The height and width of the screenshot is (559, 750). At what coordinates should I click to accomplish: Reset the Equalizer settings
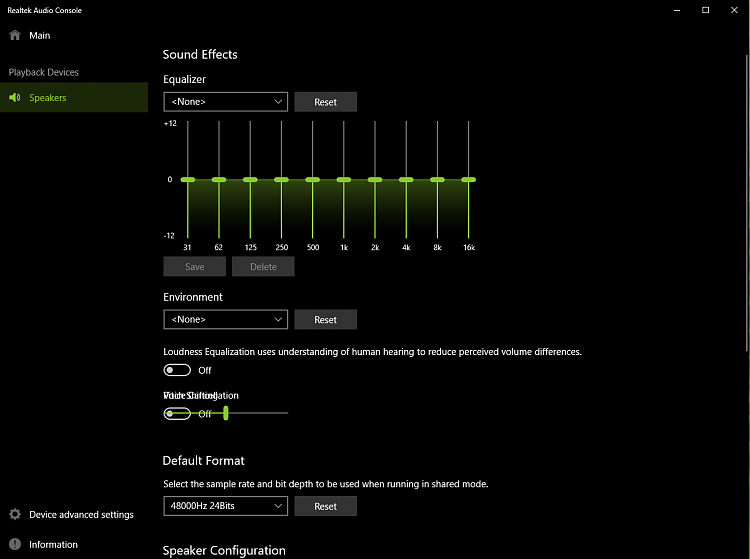[x=325, y=102]
